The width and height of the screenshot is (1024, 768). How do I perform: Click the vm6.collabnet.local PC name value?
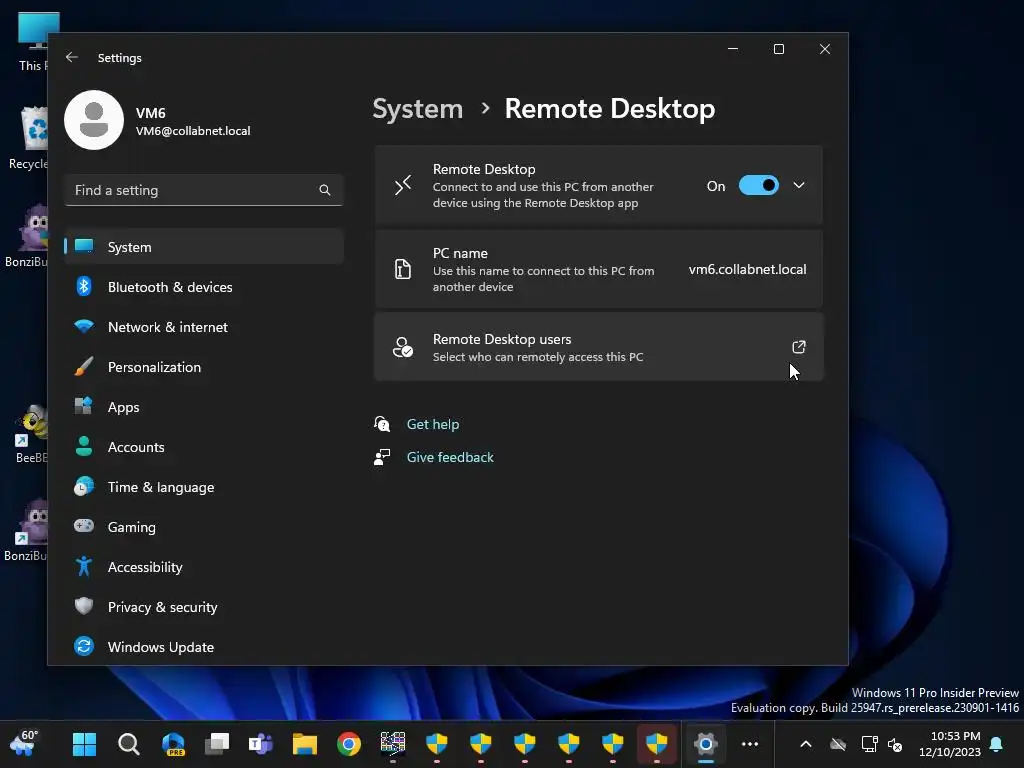(x=747, y=269)
